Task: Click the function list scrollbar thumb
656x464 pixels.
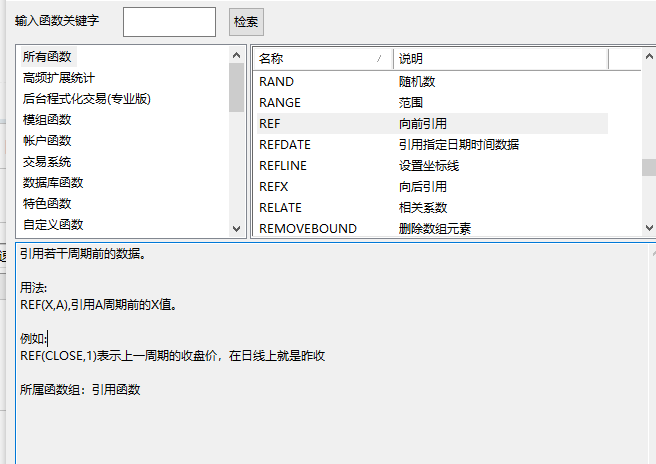Action: click(649, 167)
